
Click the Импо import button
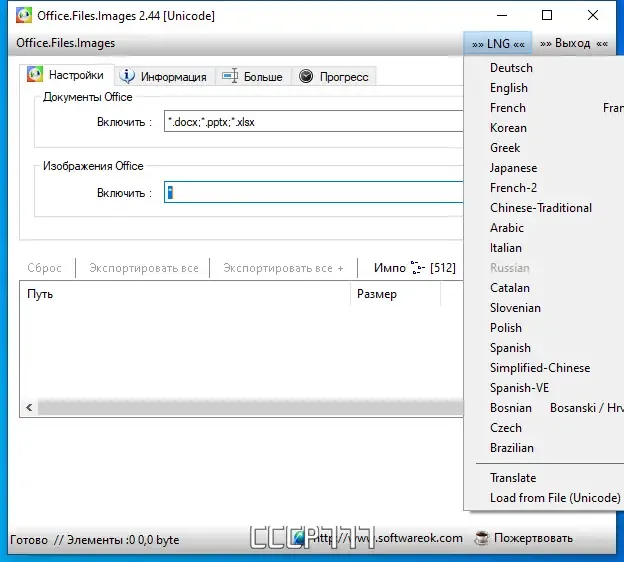[x=414, y=268]
